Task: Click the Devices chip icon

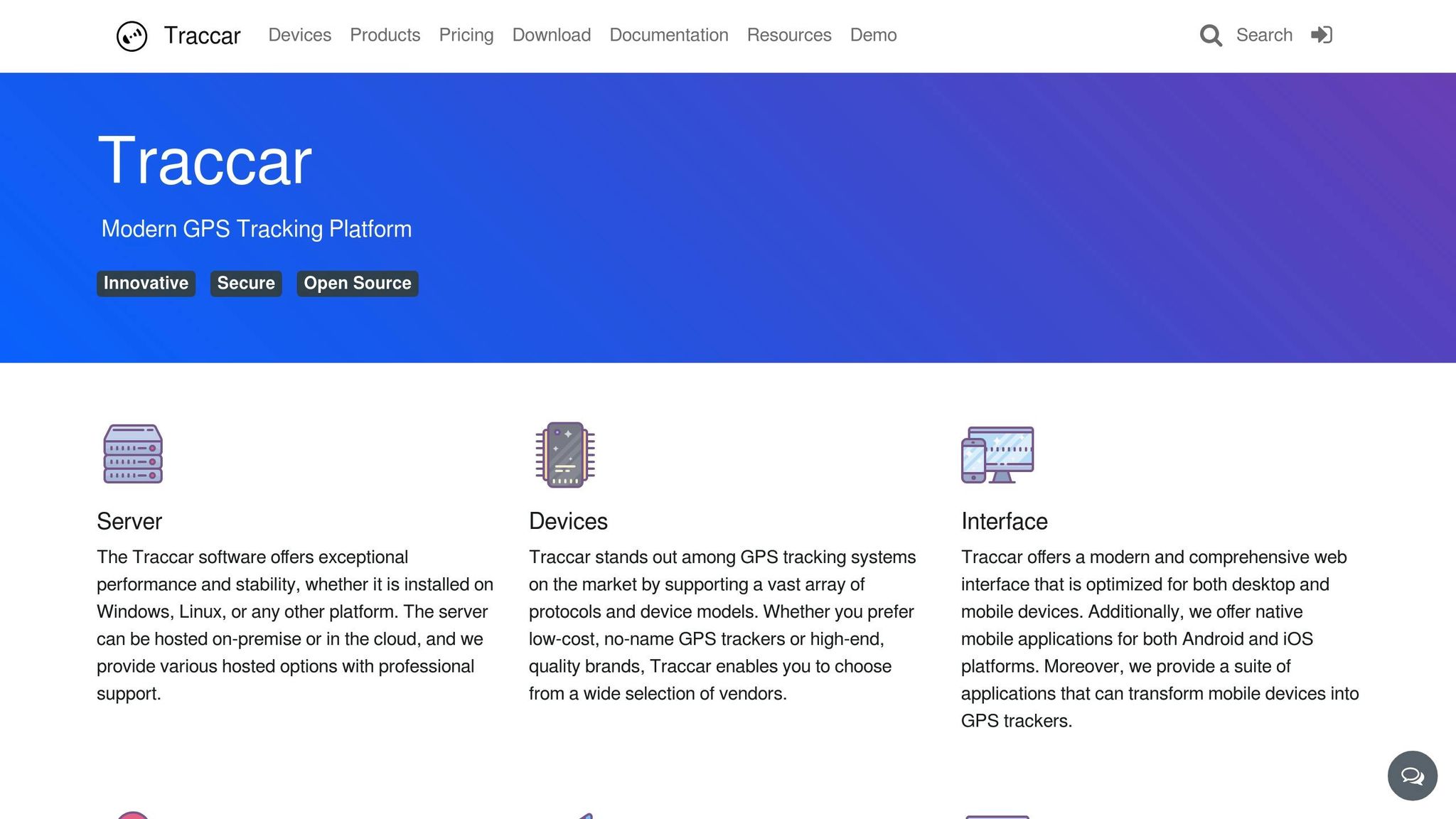Action: point(565,454)
